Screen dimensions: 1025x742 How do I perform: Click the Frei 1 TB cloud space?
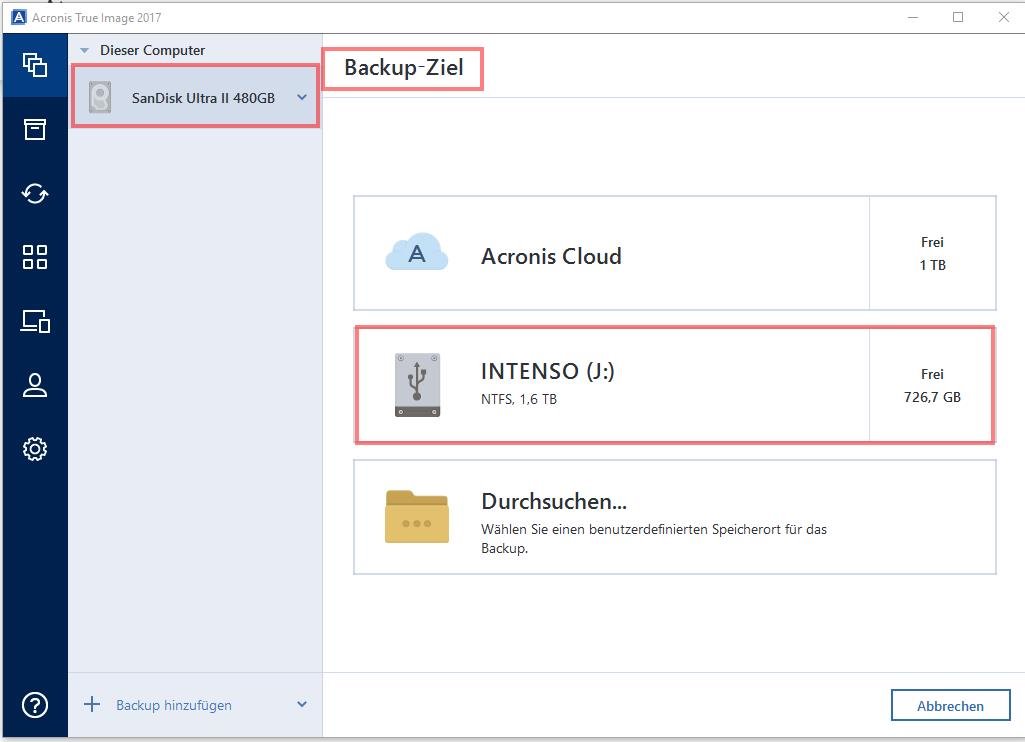pyautogui.click(x=932, y=254)
